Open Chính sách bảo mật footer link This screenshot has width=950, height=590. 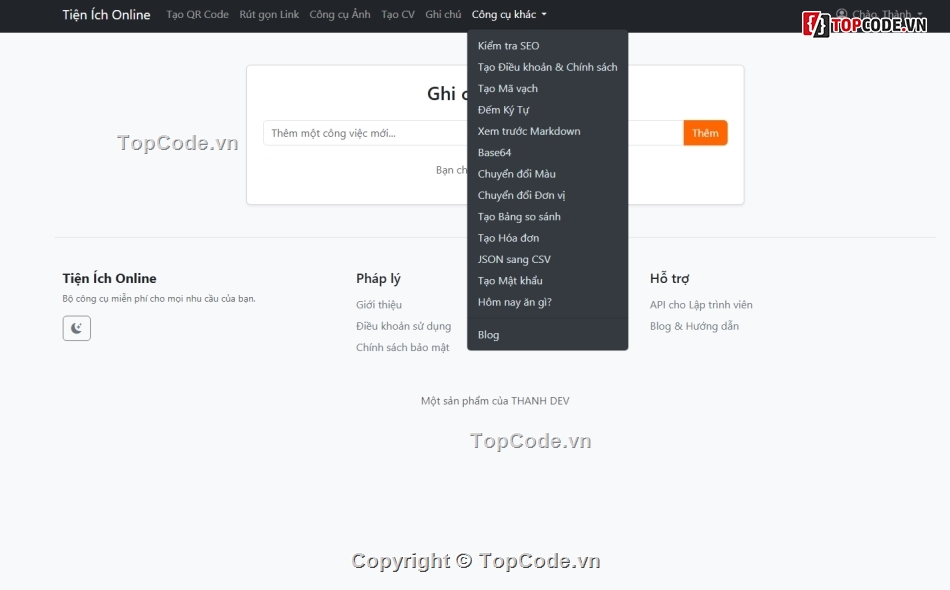coord(403,348)
